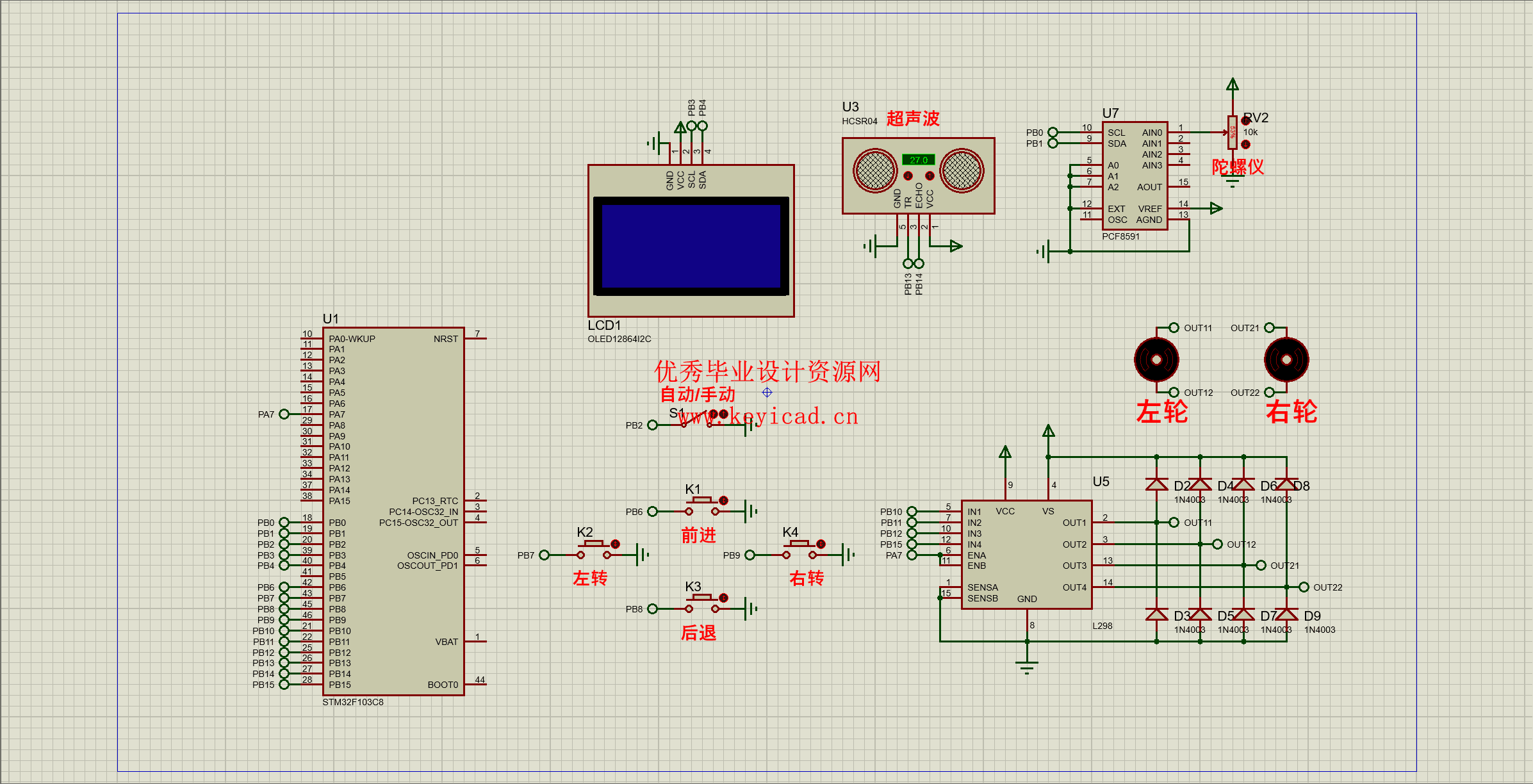Screen dimensions: 1533x784
Task: Click the left wheel motor symbol
Action: 1156,360
